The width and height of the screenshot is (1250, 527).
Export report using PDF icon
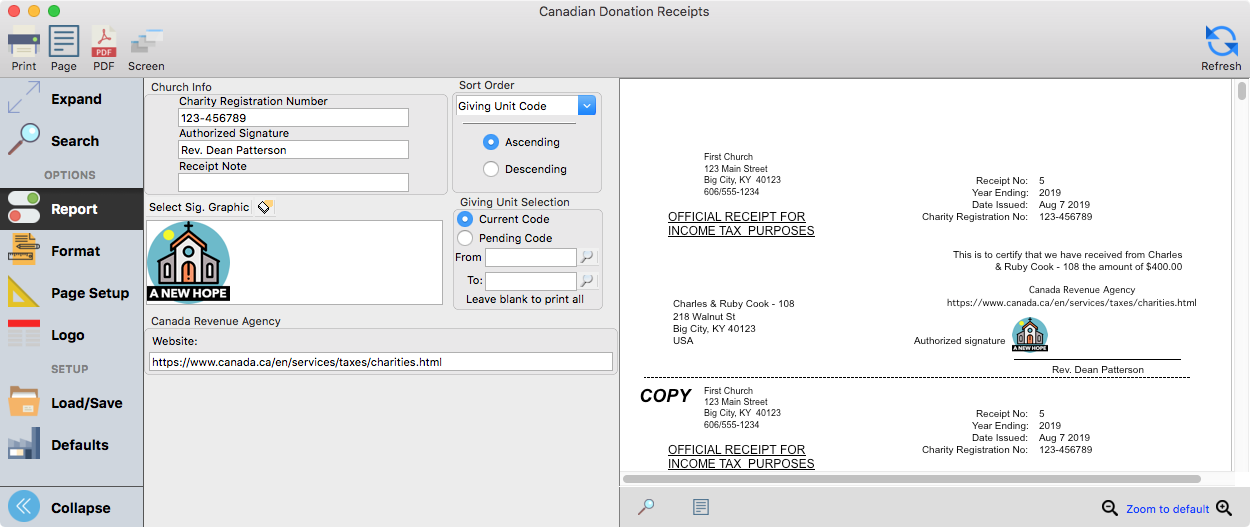[104, 48]
